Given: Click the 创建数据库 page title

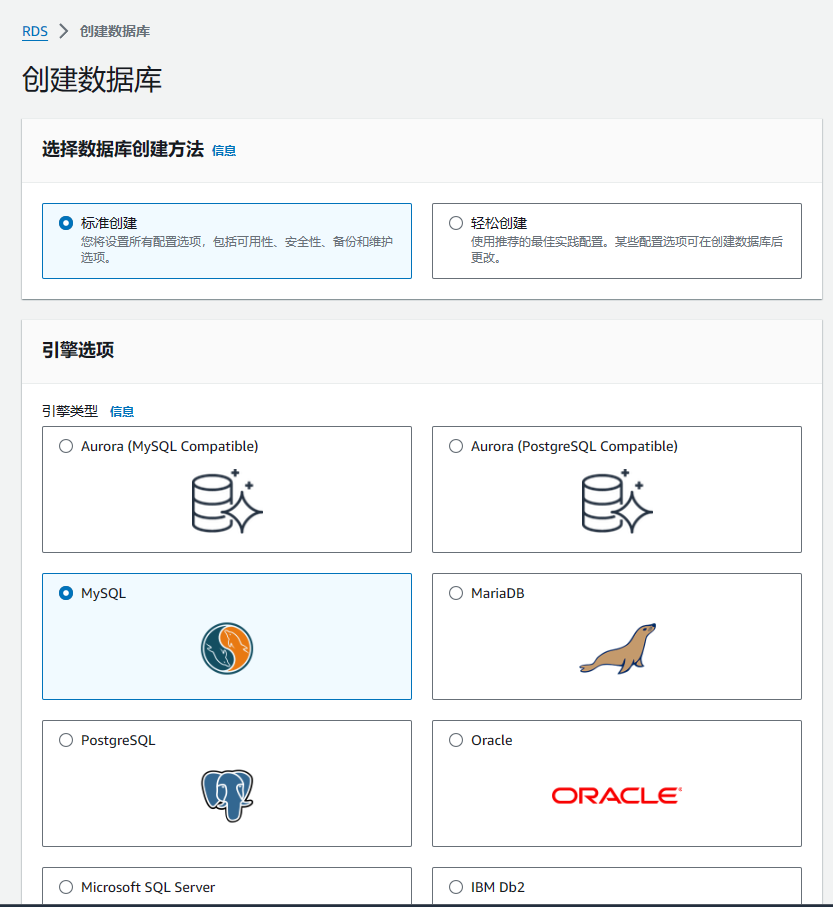Looking at the screenshot, I should click(92, 79).
